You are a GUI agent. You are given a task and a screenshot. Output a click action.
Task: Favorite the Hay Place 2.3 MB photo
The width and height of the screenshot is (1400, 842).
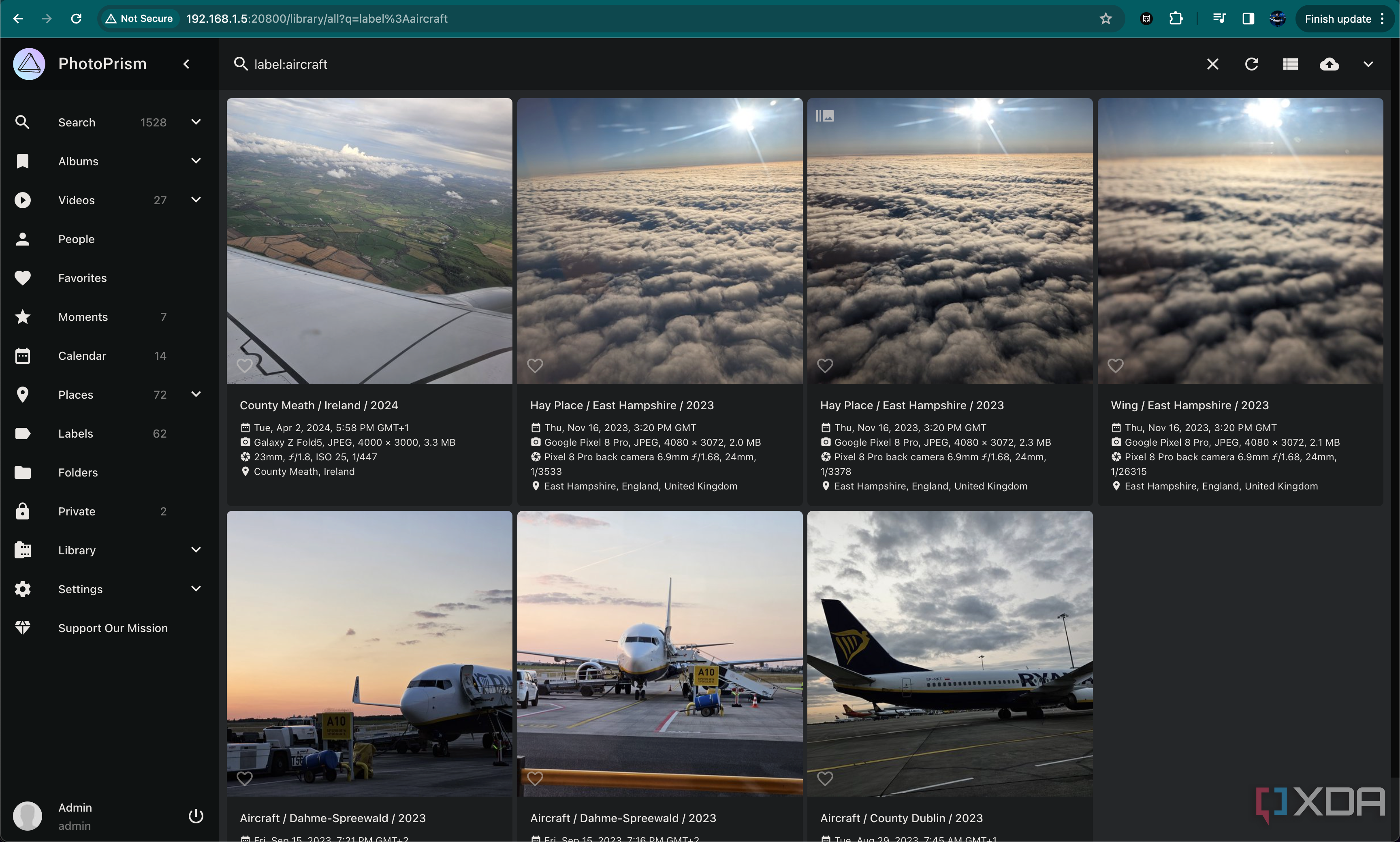[825, 366]
